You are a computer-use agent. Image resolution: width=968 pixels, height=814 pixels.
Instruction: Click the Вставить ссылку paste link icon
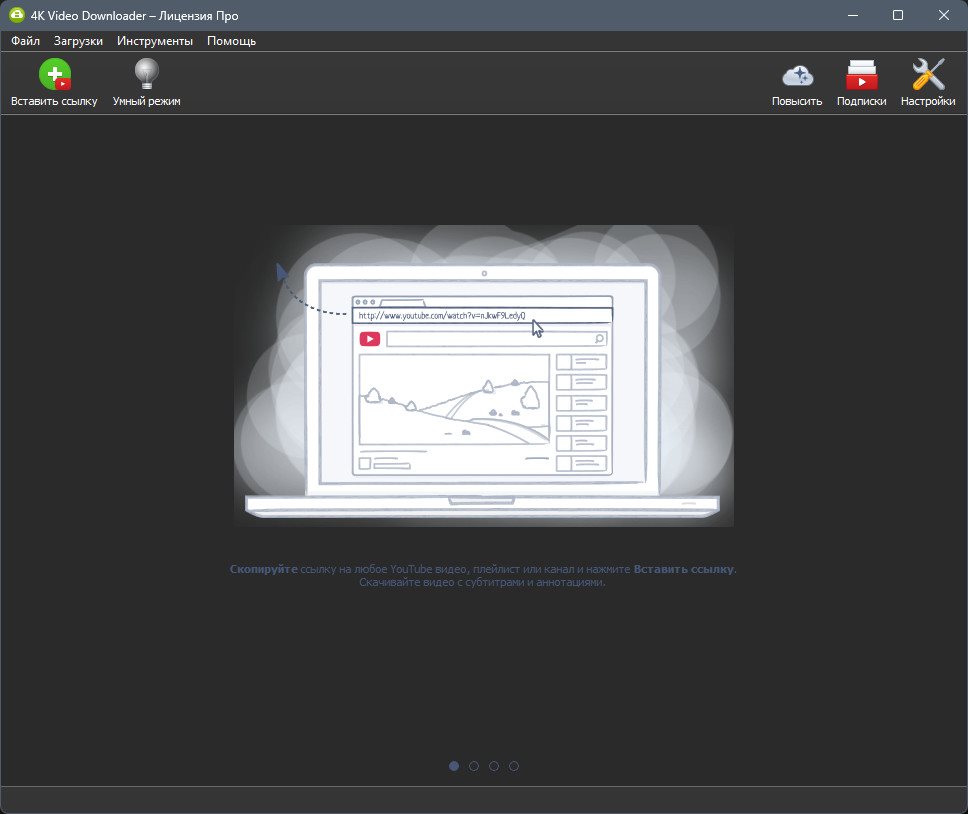pos(54,75)
